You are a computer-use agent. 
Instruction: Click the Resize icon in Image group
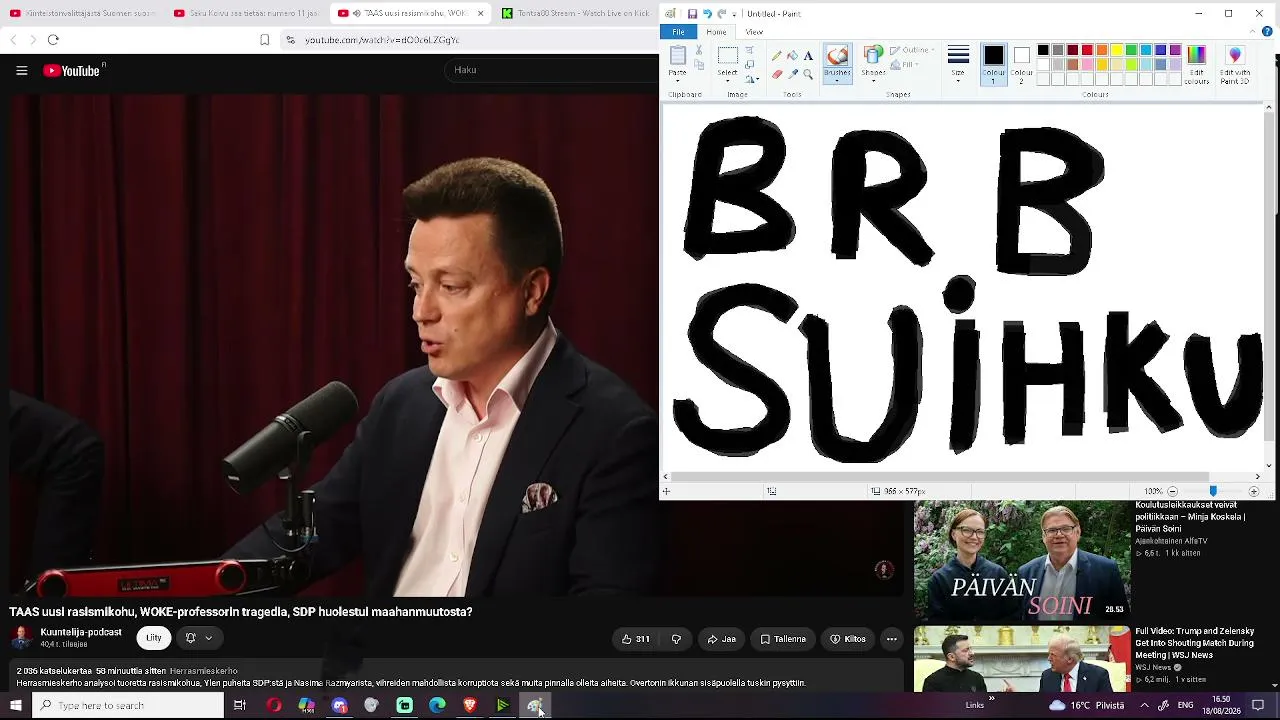(x=749, y=65)
